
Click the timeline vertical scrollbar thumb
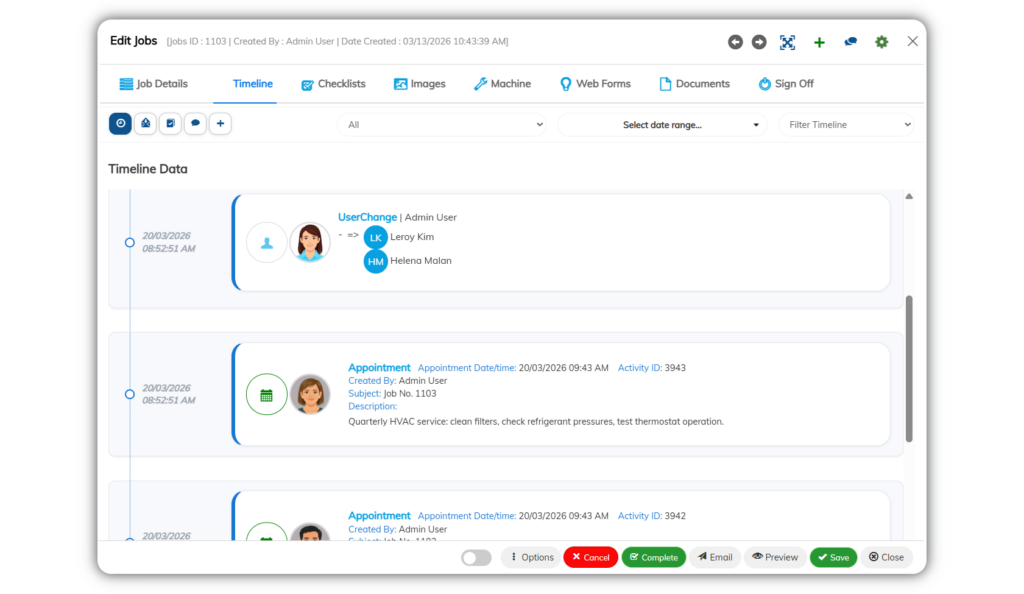[909, 369]
